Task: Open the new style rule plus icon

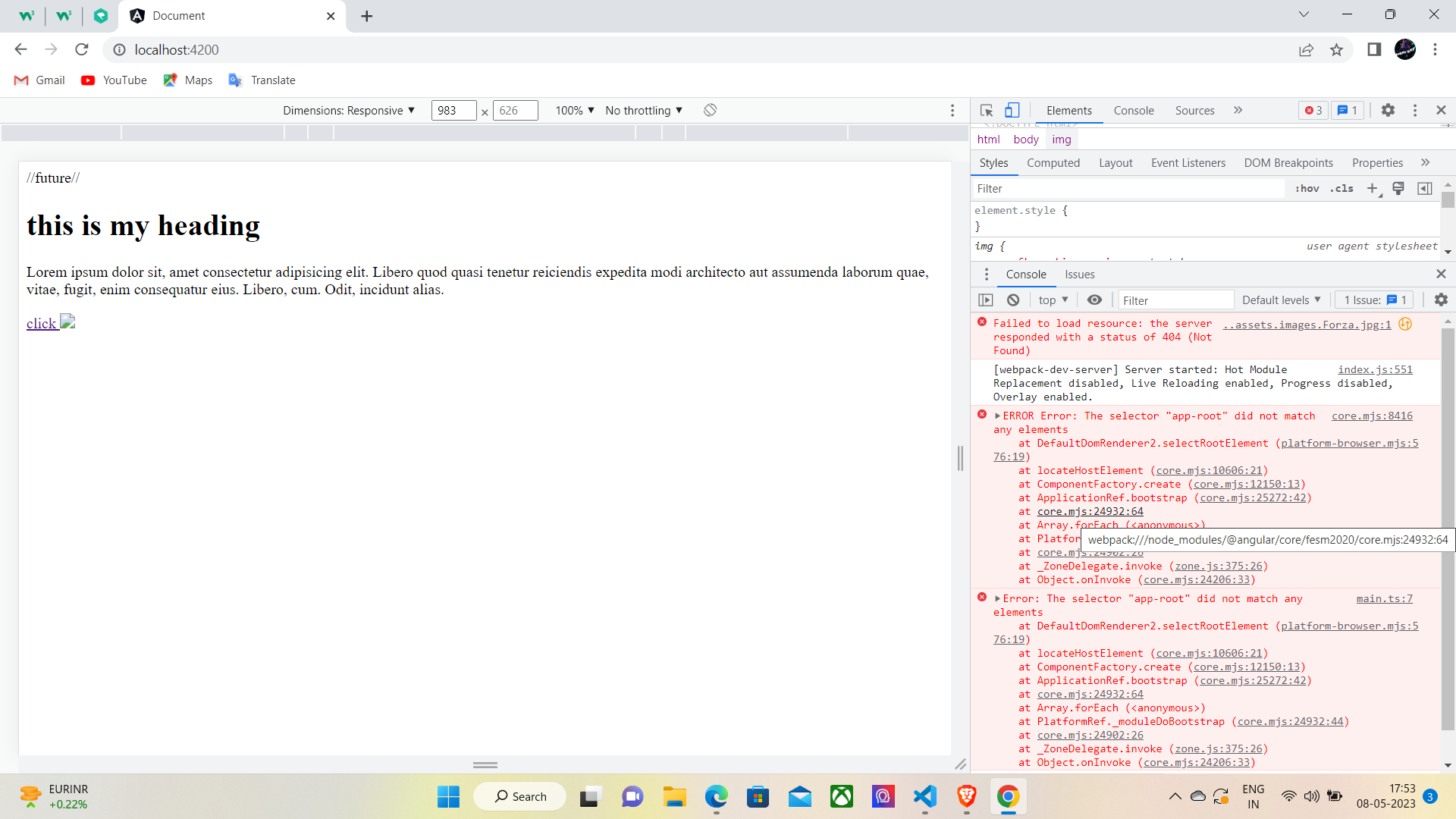Action: tap(1373, 189)
